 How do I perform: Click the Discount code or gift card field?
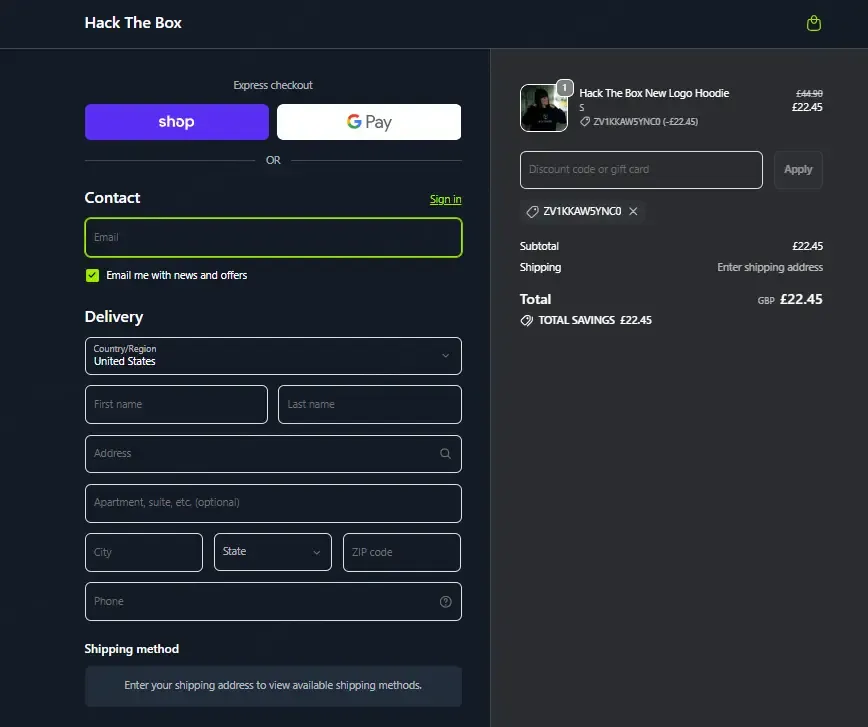[641, 170]
